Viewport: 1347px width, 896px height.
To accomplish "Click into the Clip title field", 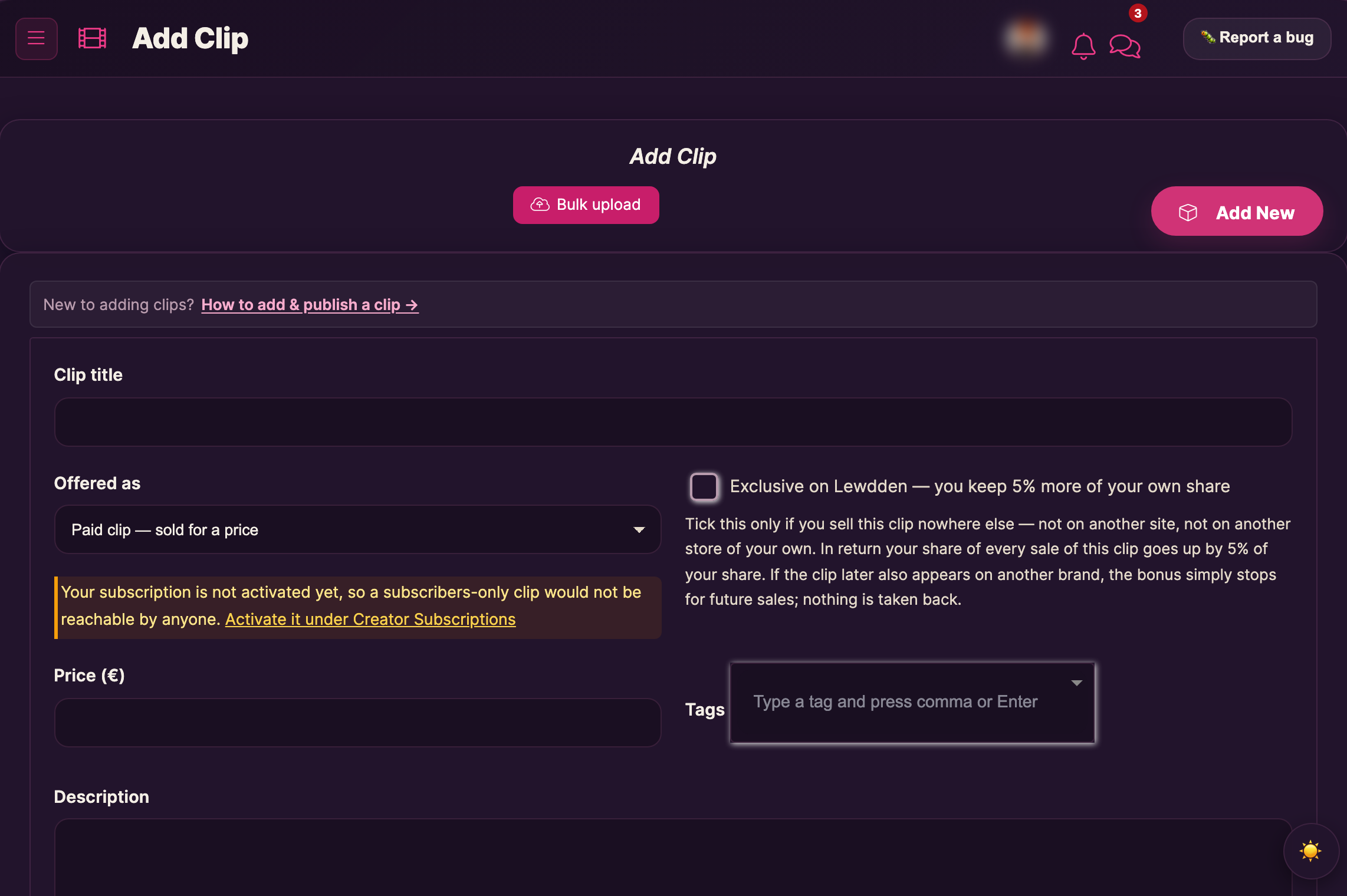I will click(x=673, y=422).
